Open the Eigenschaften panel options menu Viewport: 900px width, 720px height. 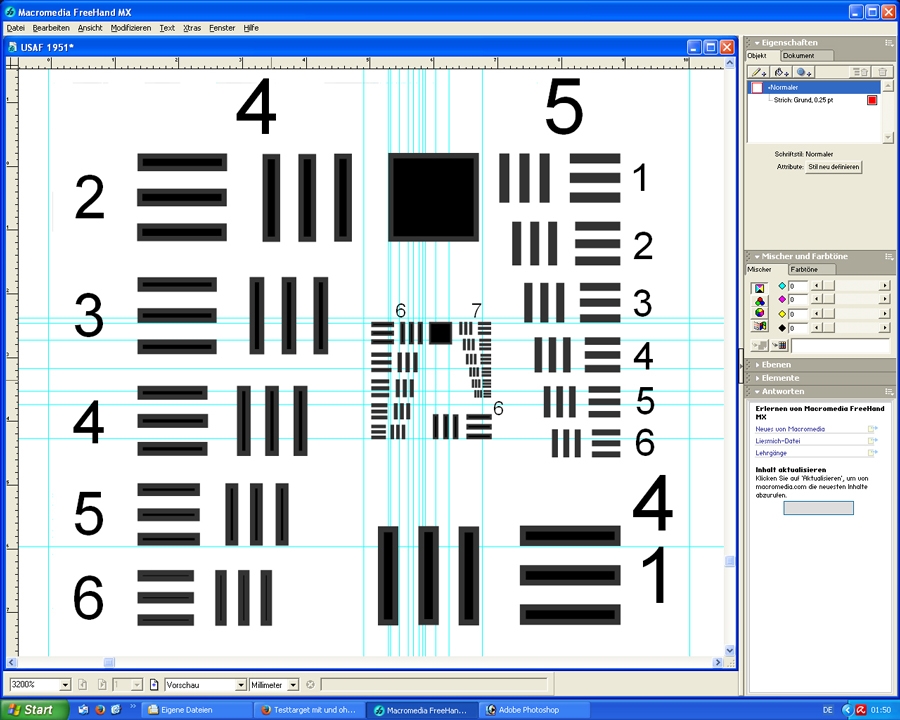(x=888, y=43)
